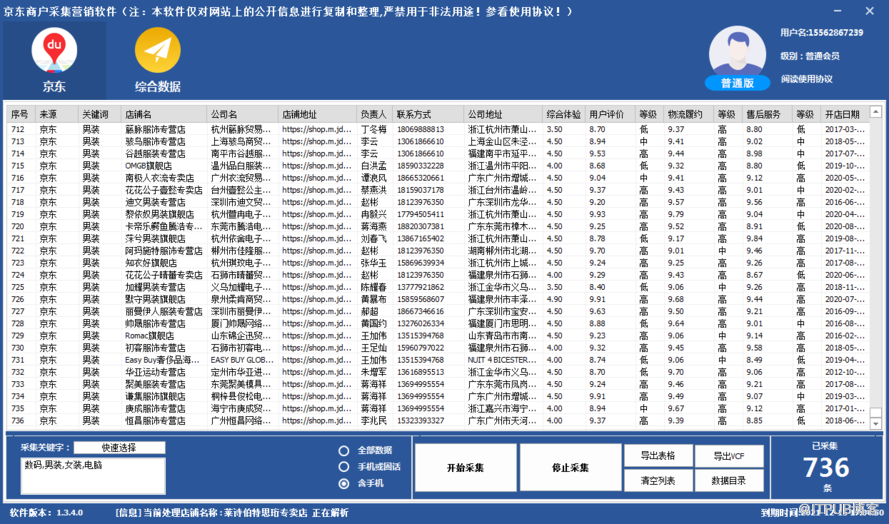
Task: Click the table scrollbar up arrow
Action: (x=875, y=112)
